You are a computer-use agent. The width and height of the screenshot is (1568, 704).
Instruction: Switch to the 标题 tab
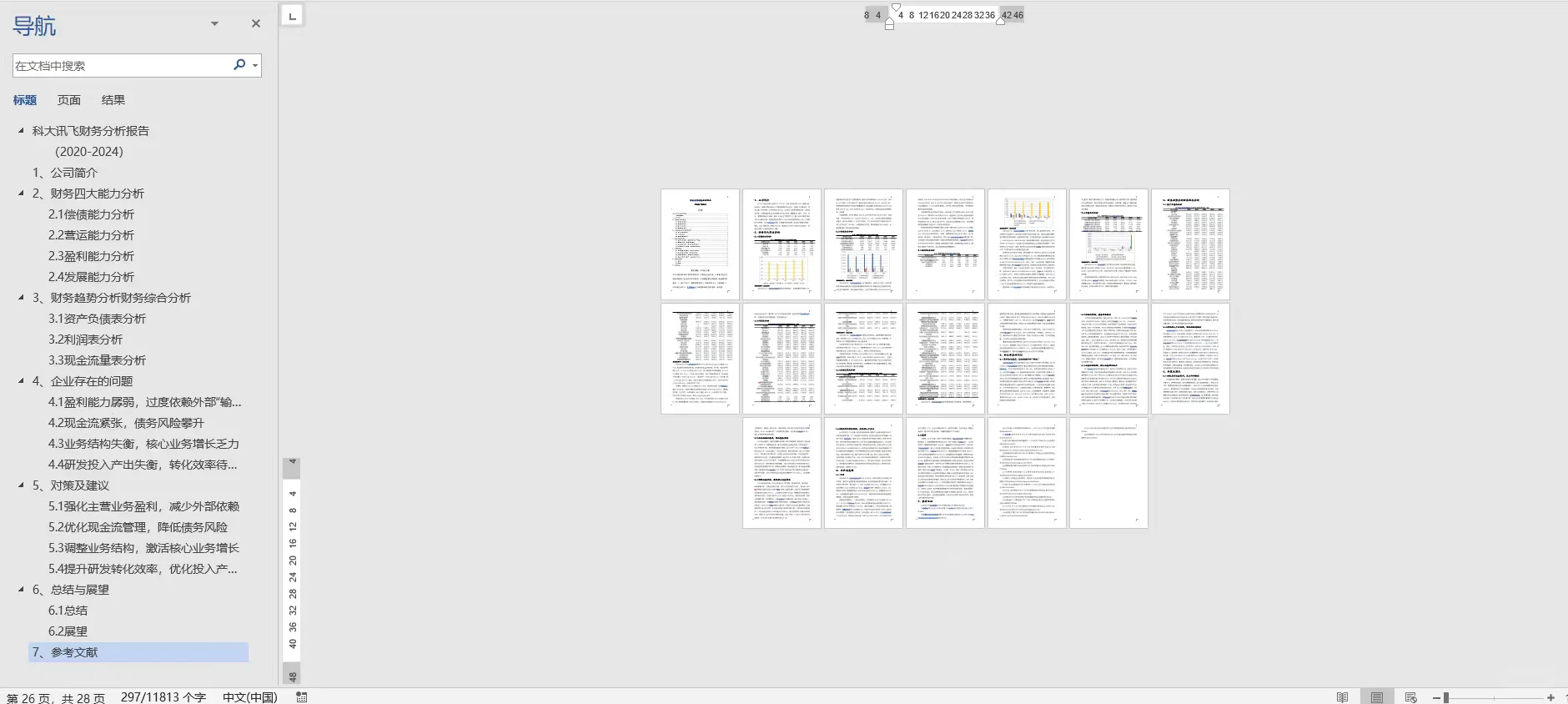coord(25,100)
